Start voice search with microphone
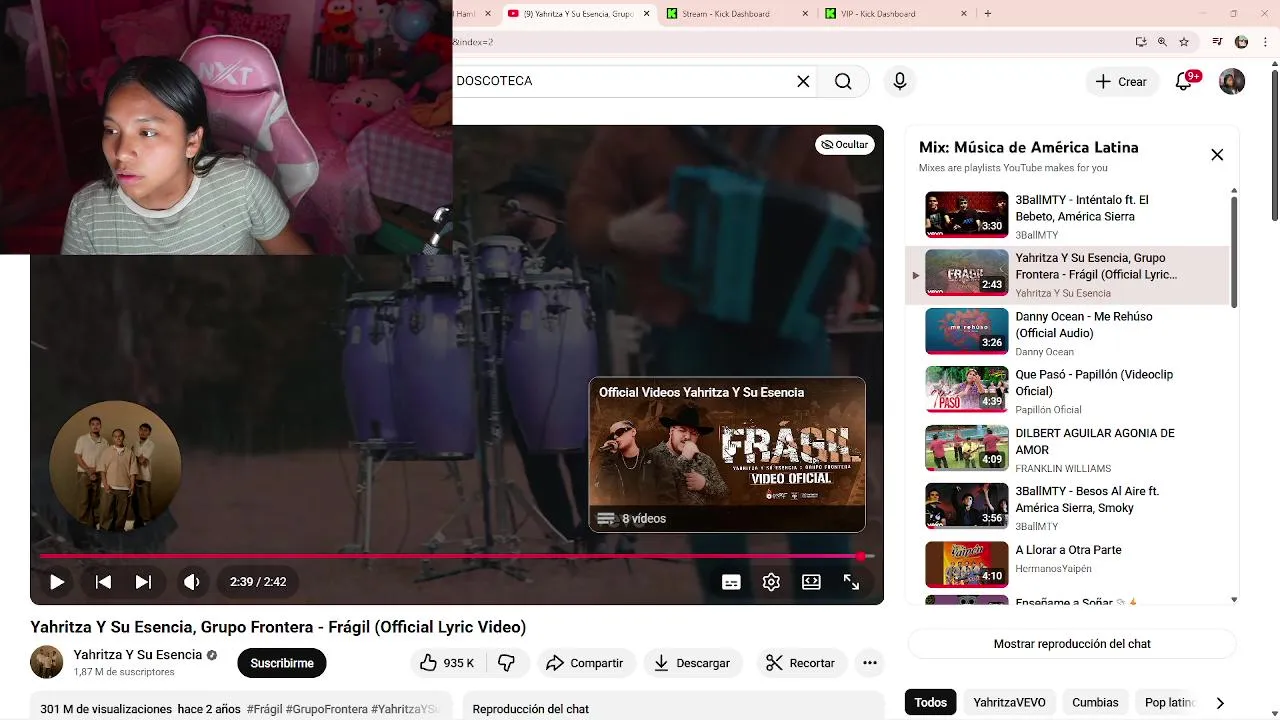 point(900,81)
